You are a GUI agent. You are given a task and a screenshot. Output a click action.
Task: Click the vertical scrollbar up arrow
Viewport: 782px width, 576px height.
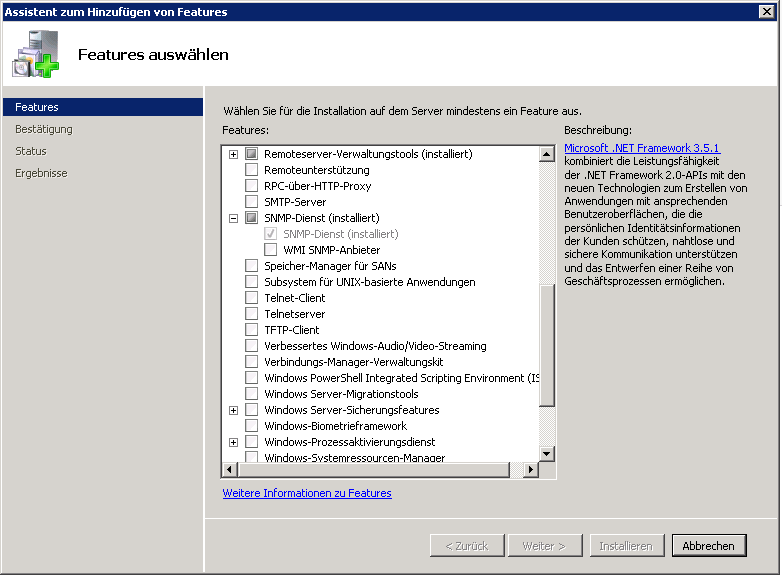click(547, 154)
